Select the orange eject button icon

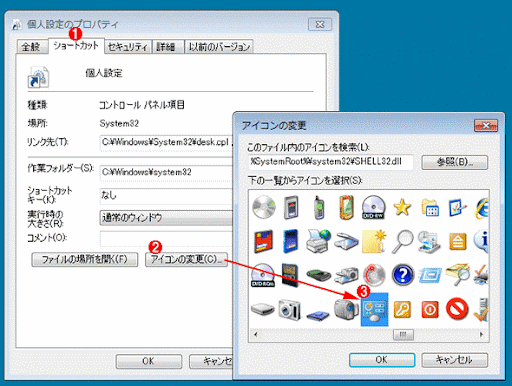[458, 241]
